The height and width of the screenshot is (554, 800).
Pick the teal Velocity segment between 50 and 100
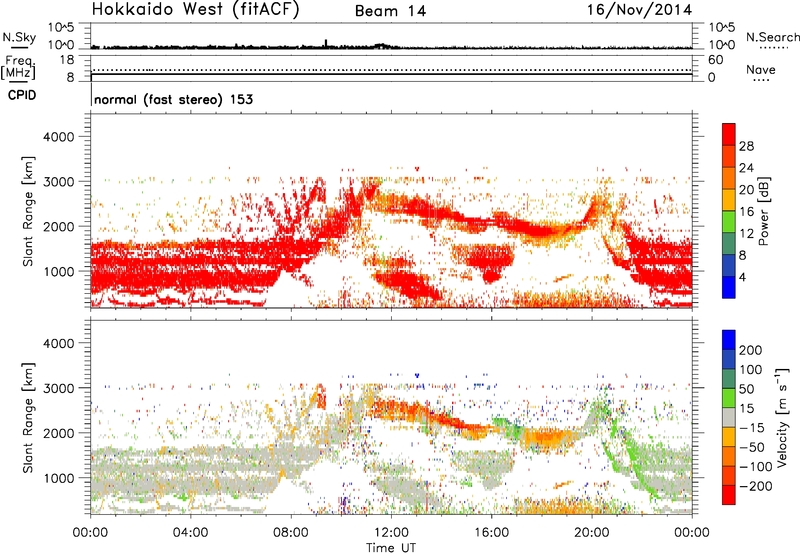point(729,379)
